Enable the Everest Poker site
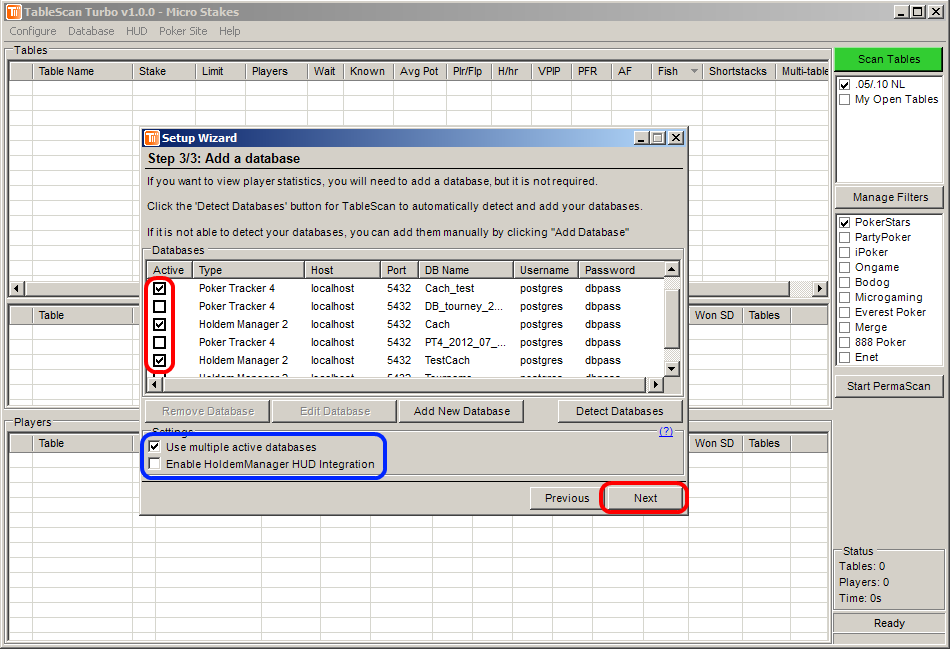The width and height of the screenshot is (950, 649). [845, 312]
